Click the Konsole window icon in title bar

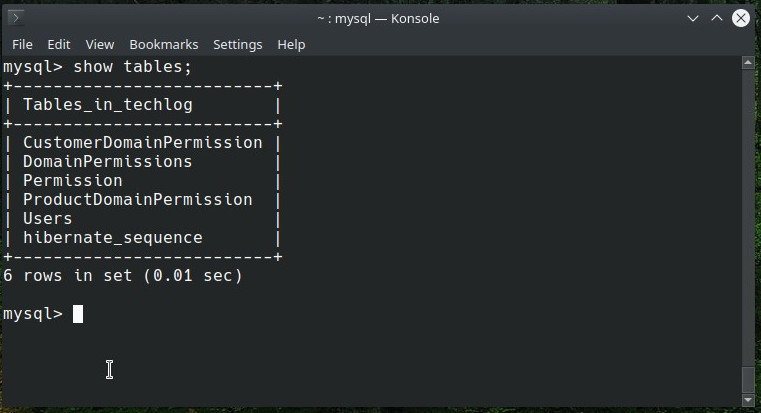[16, 18]
